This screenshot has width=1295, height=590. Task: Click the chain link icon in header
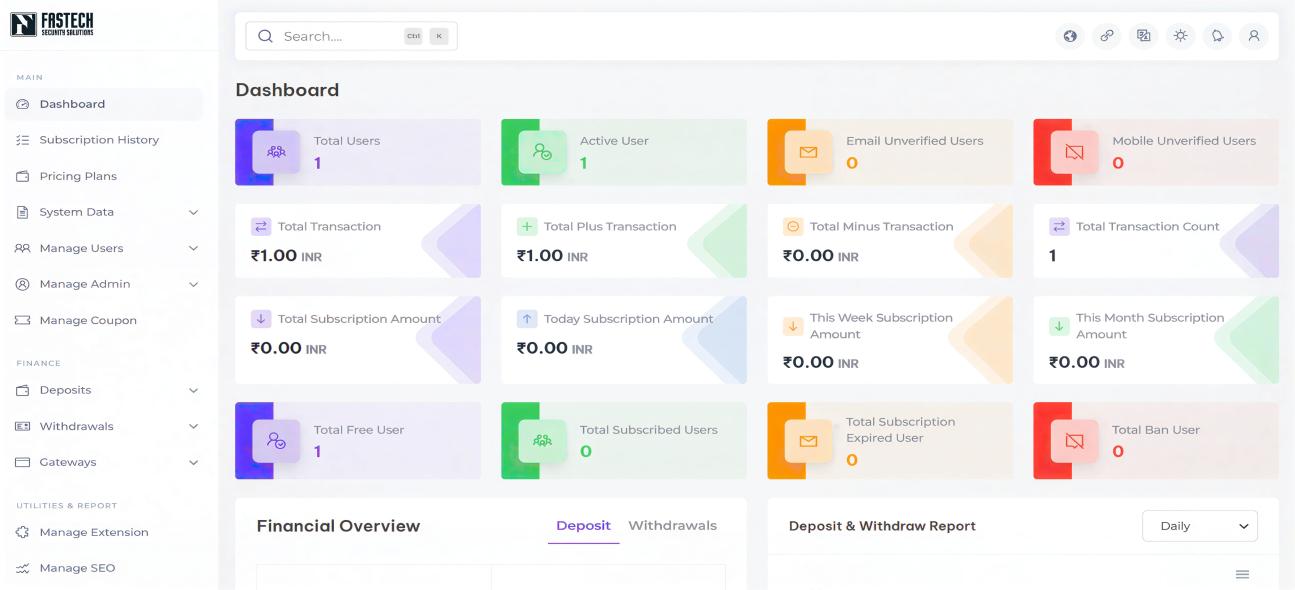(1107, 36)
